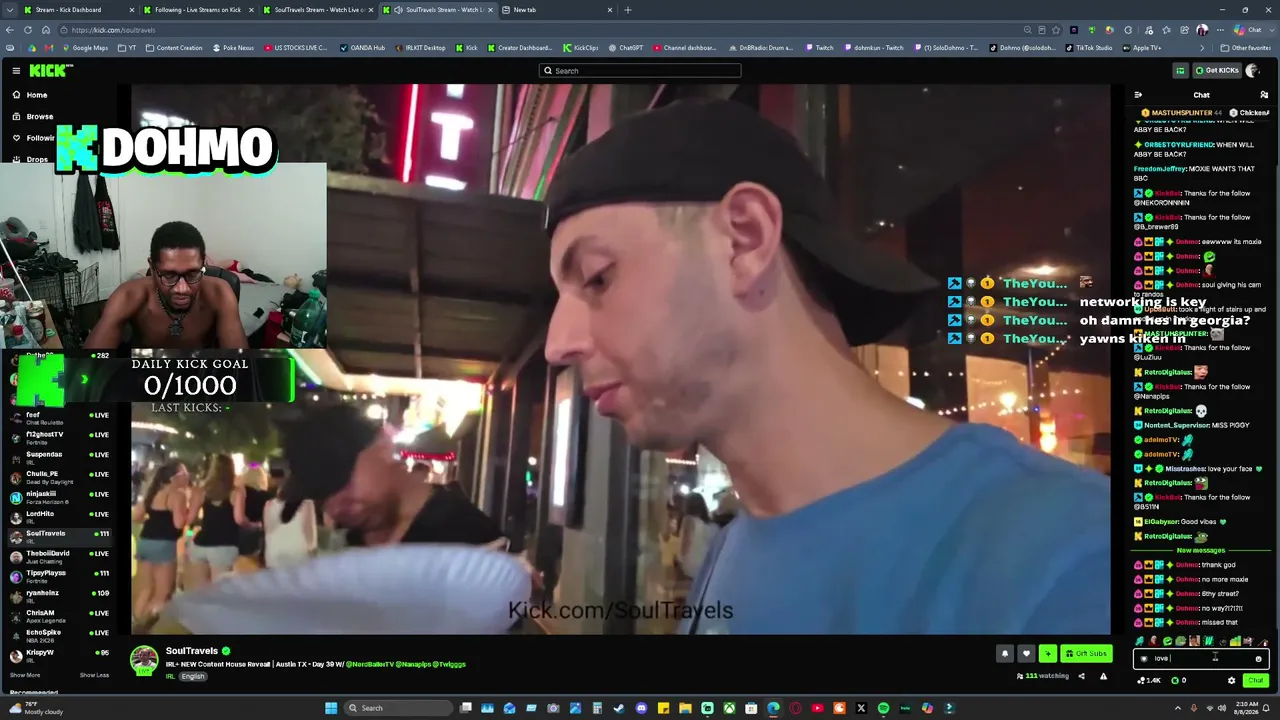Open ninjaskiii channel in following list
The image size is (1280, 720).
[x=58, y=497]
